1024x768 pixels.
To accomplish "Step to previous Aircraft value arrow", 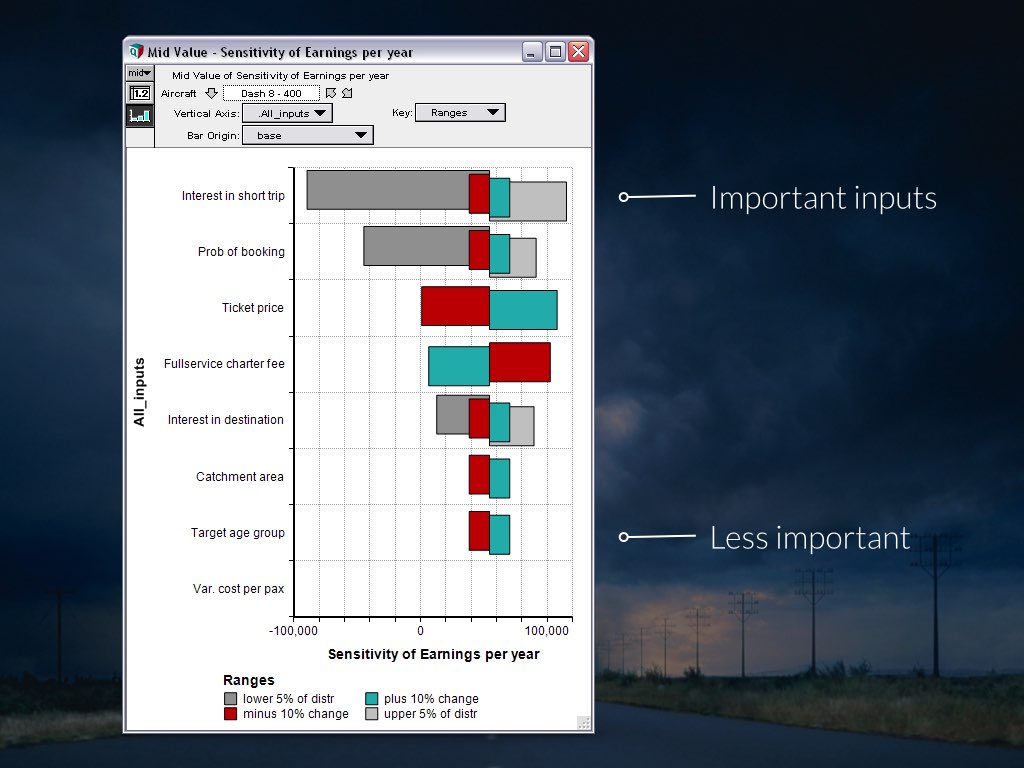I will click(331, 93).
